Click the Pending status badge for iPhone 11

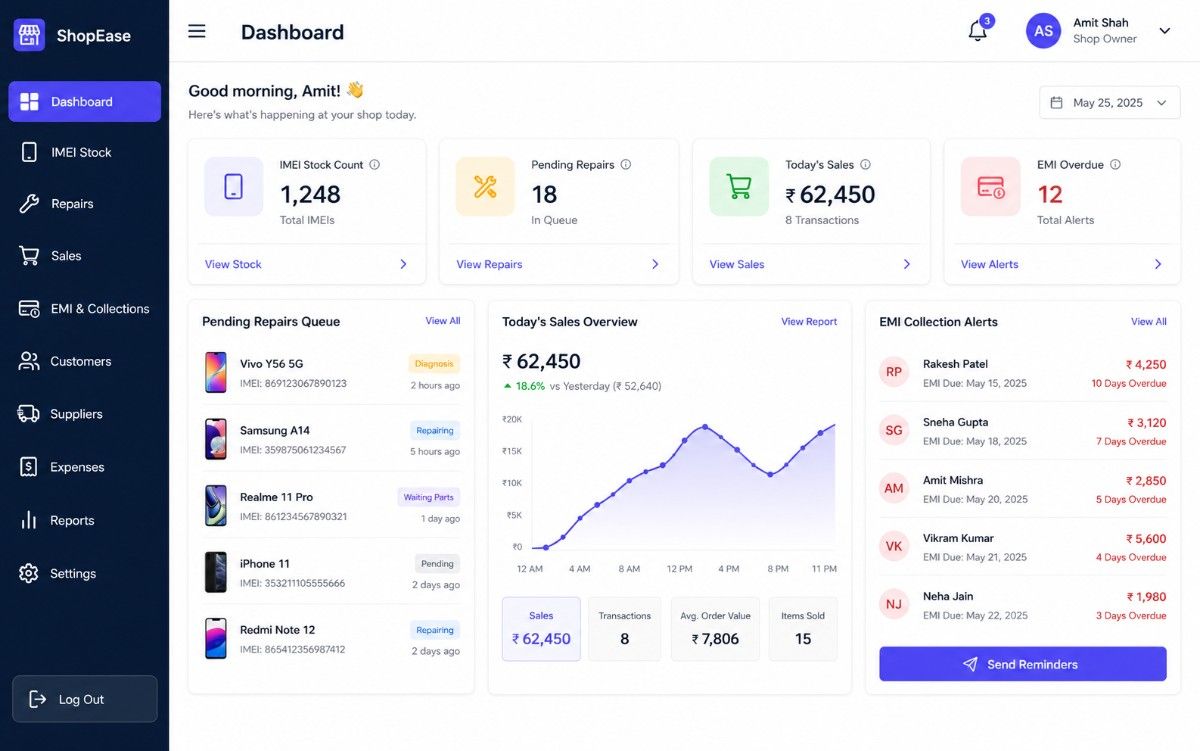click(438, 564)
